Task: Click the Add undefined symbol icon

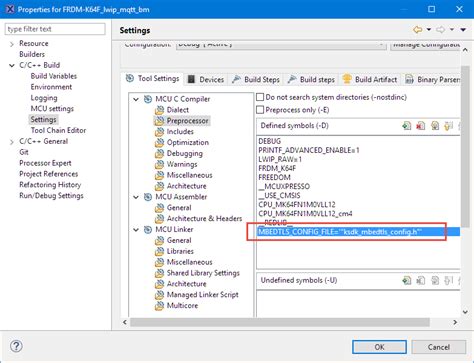Action: tap(407, 281)
